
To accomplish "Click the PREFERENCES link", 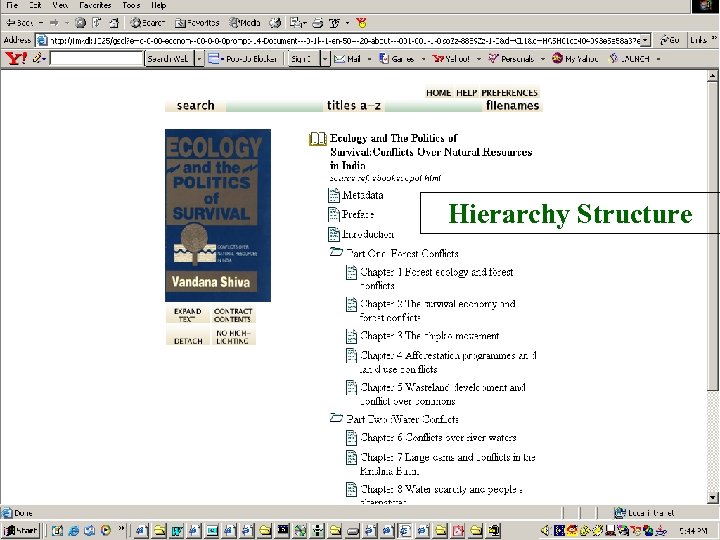I will 510,92.
